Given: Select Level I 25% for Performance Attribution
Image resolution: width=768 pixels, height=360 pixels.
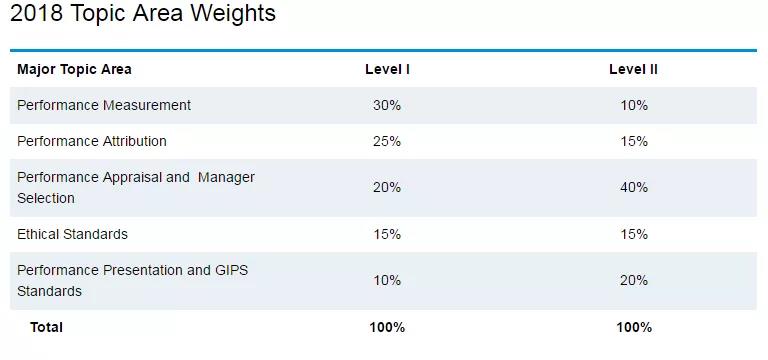Looking at the screenshot, I should (387, 142).
